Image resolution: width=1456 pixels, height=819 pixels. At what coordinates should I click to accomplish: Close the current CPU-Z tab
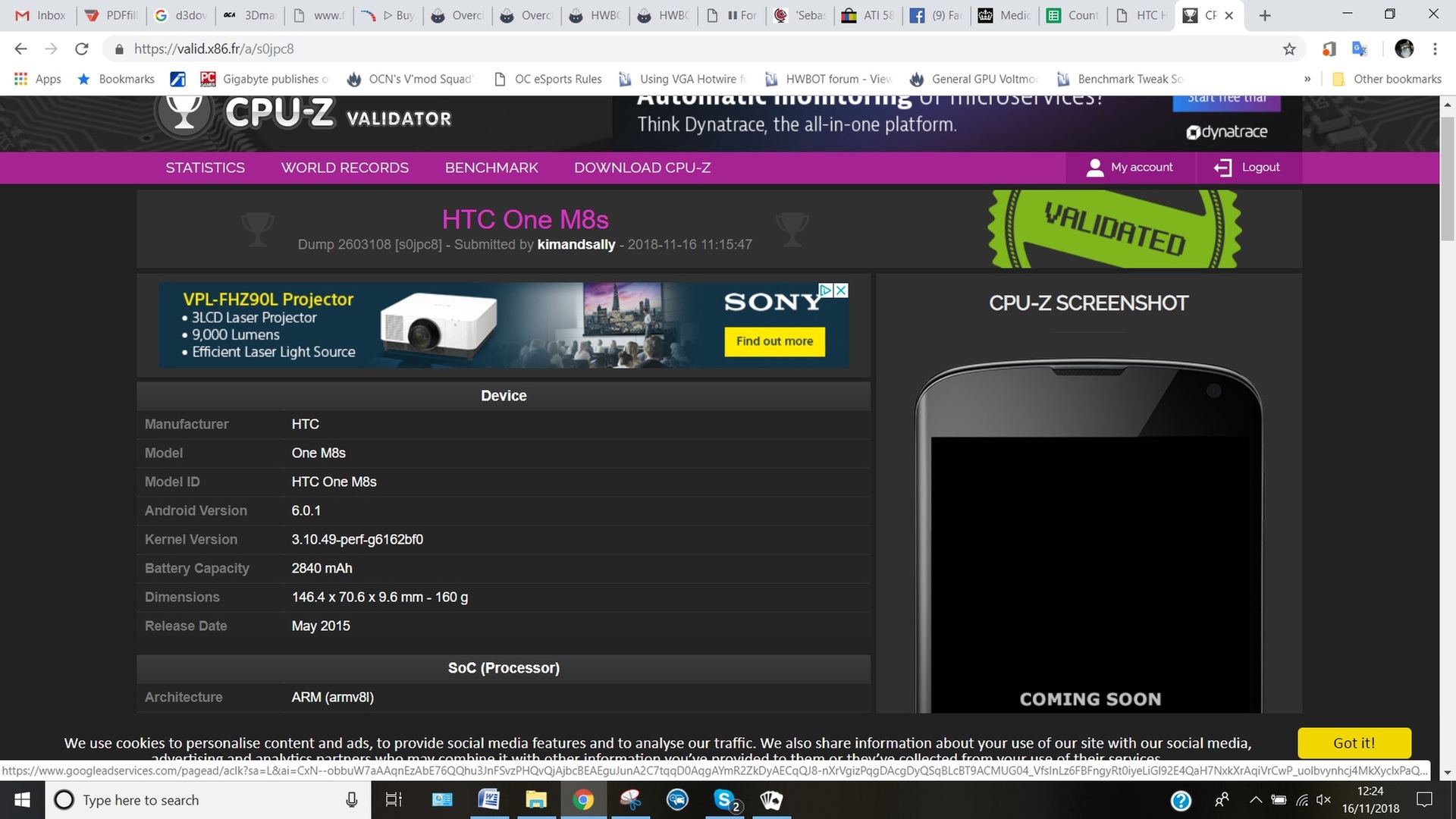click(1229, 15)
